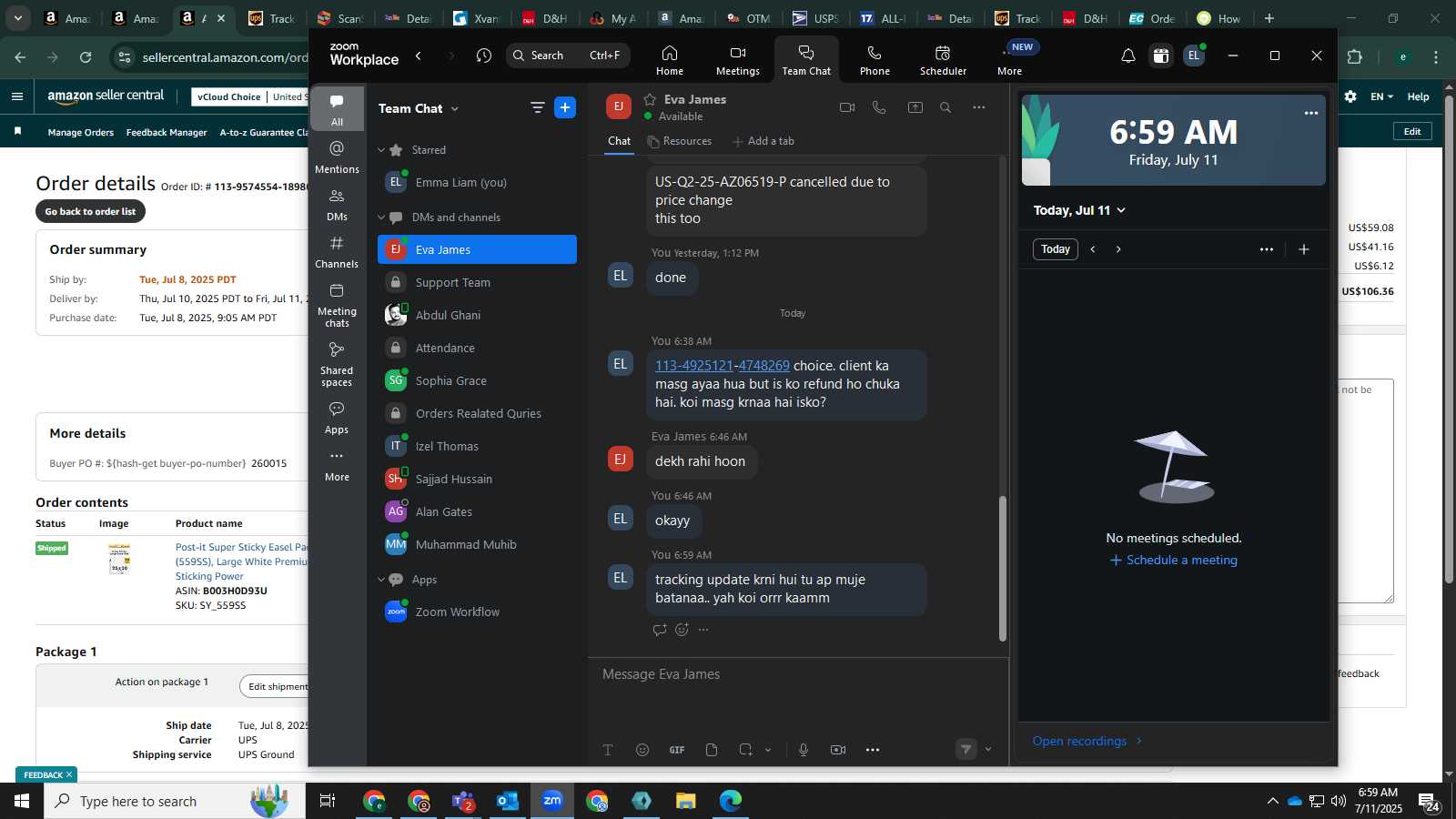This screenshot has height=819, width=1456.
Task: Open the screenshot tool dropdown arrow
Action: [768, 750]
